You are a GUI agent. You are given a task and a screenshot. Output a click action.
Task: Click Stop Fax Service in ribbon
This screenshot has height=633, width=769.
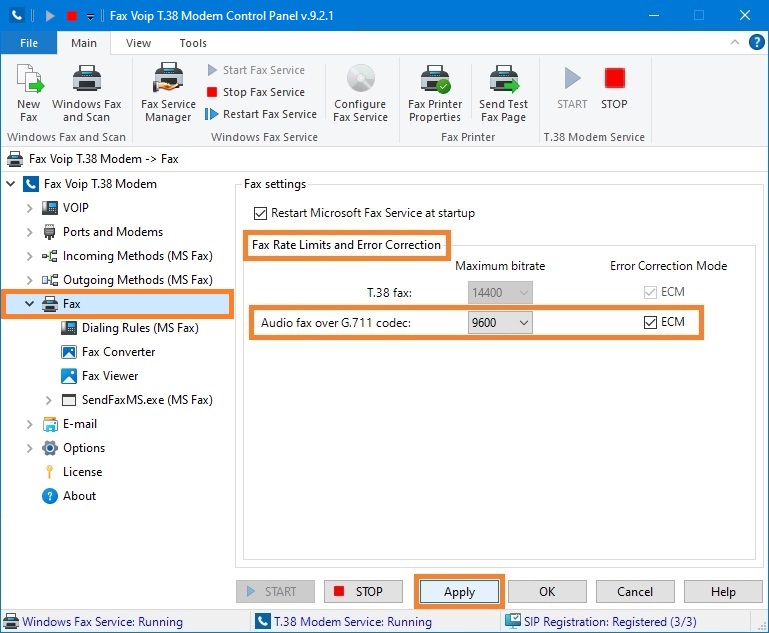click(x=256, y=92)
